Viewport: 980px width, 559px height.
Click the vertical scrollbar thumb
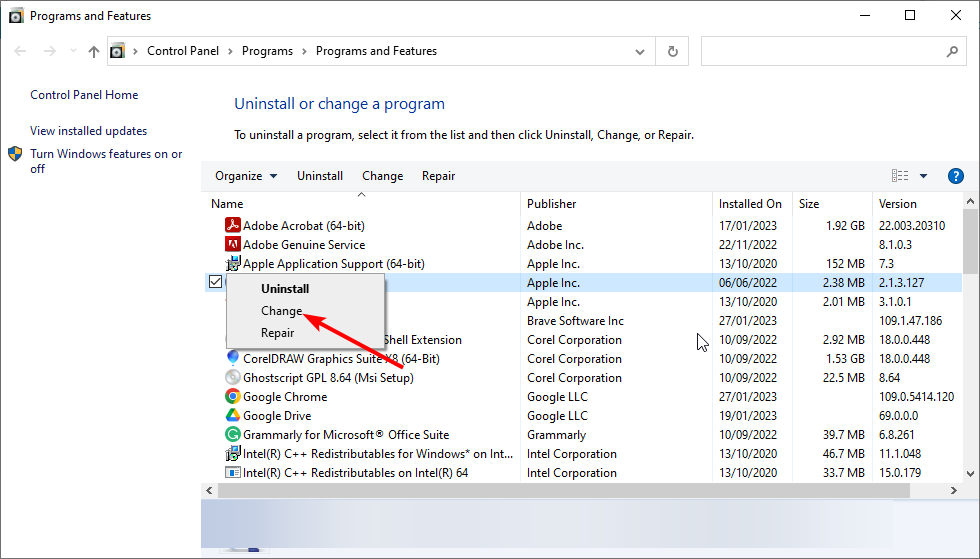coord(970,241)
